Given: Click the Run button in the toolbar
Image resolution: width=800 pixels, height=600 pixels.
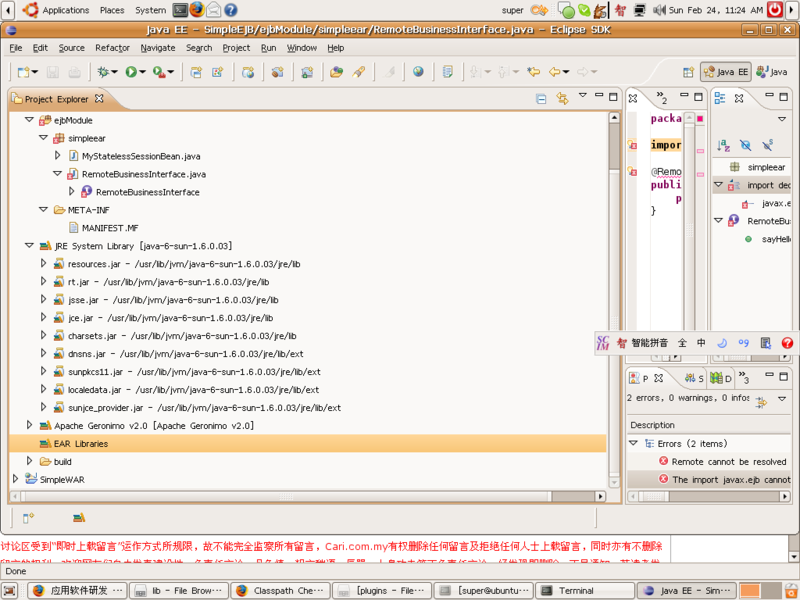Looking at the screenshot, I should (x=131, y=72).
